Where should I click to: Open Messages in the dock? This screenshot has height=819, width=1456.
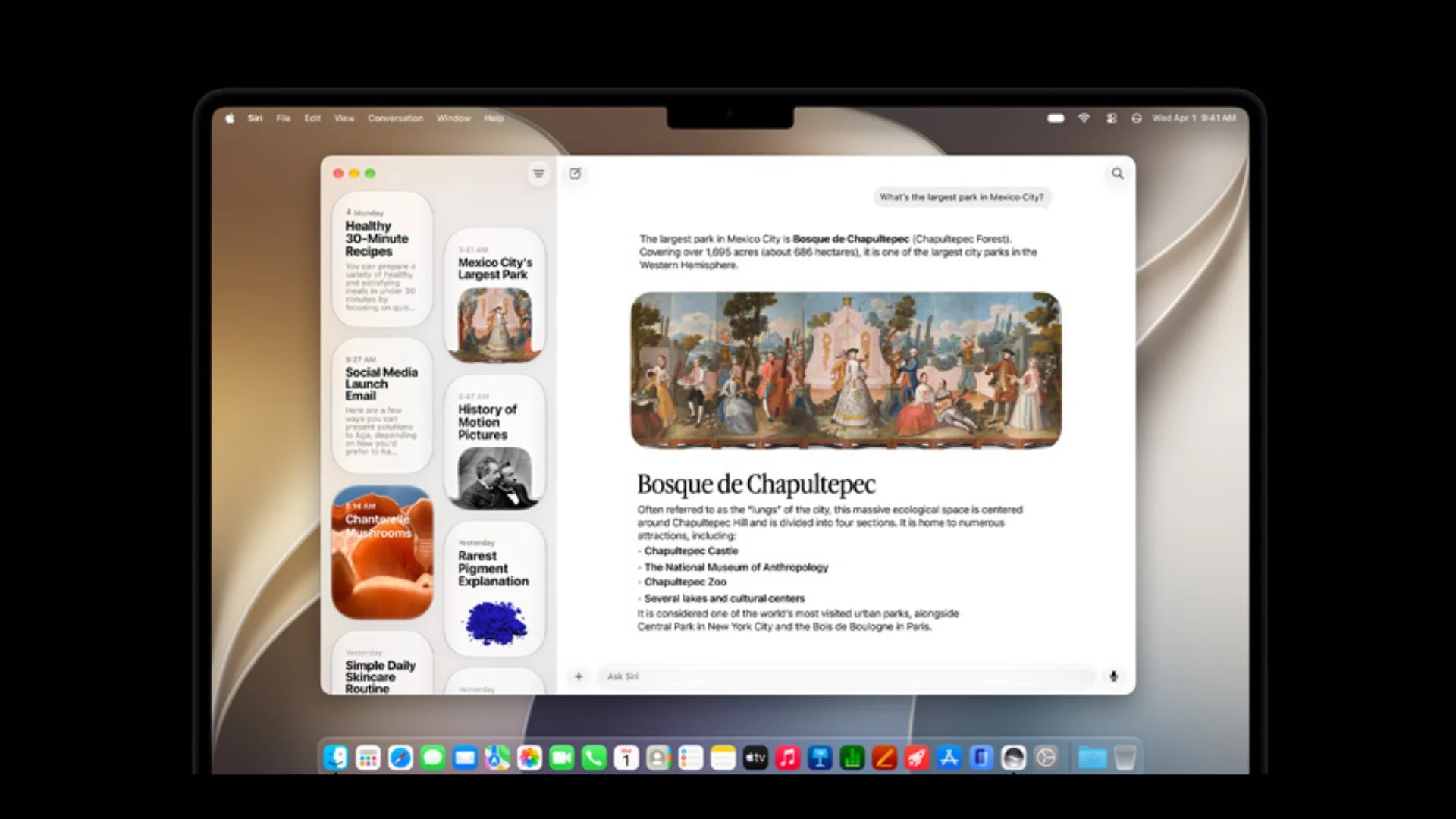click(x=432, y=758)
